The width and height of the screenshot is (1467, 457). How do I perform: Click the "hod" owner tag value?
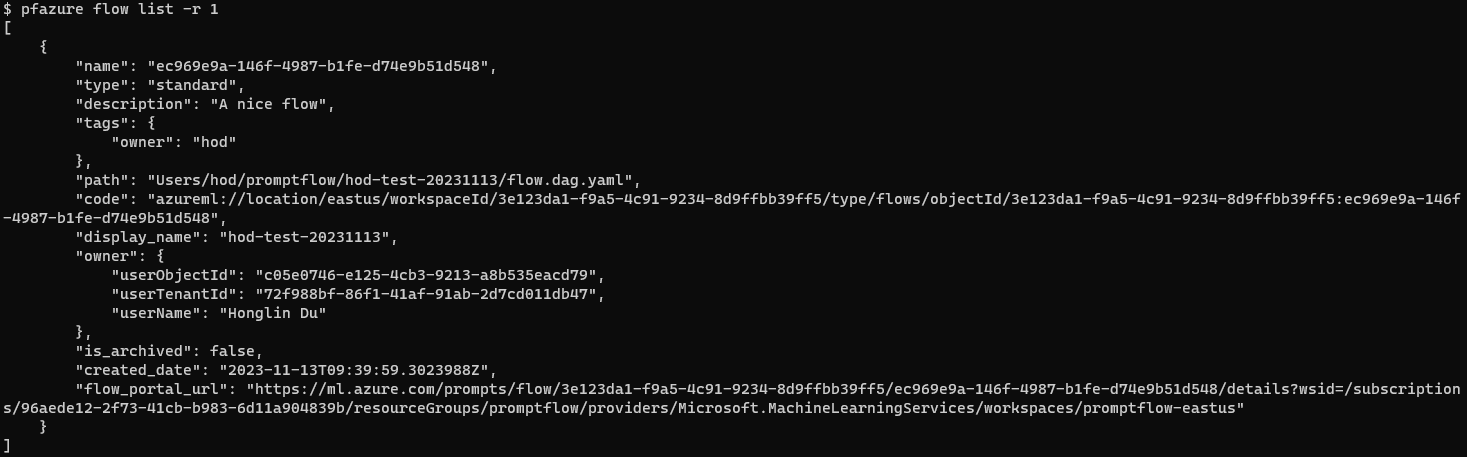[x=214, y=142]
